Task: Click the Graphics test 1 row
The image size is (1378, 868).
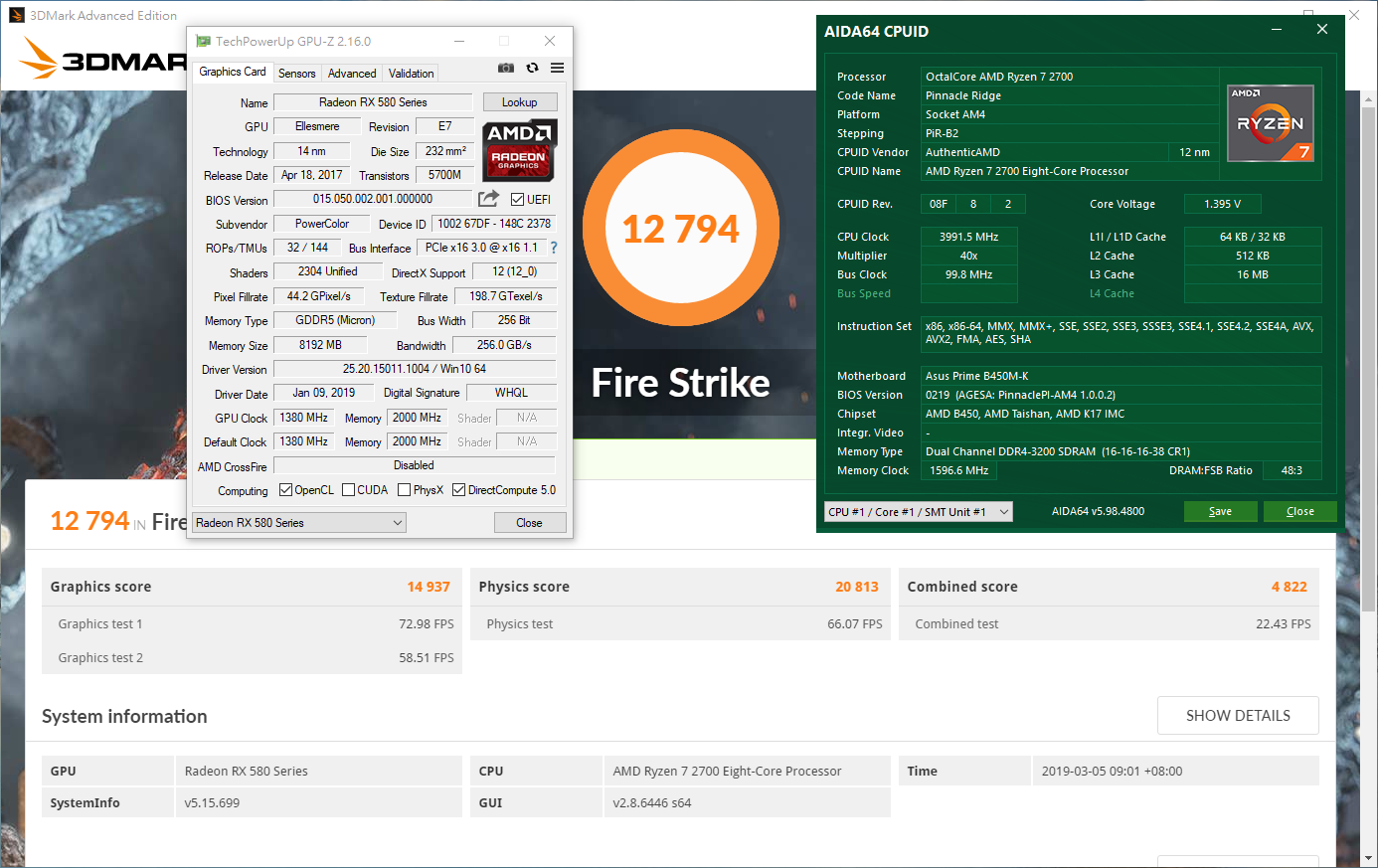Action: coord(253,624)
